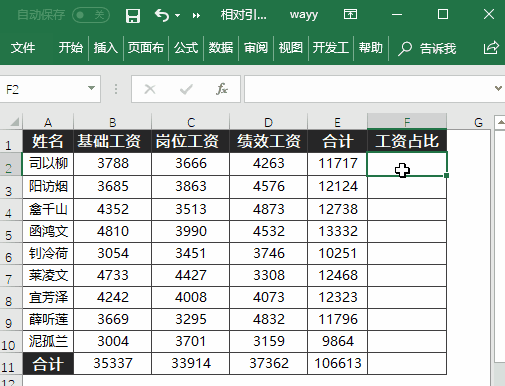Click the Share icon in ribbon

click(x=491, y=48)
